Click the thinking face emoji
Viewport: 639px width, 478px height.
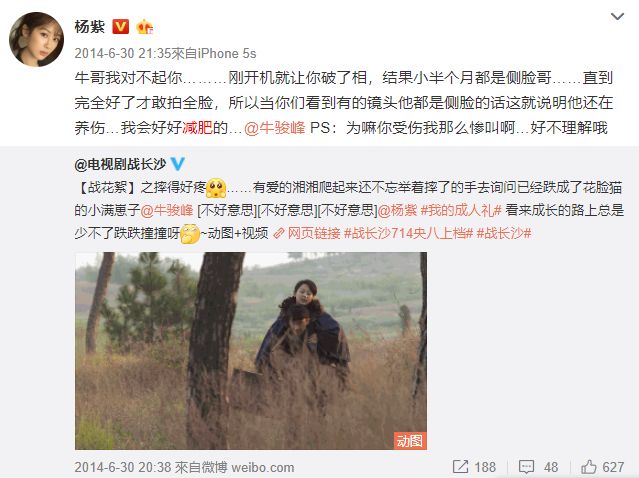[x=190, y=233]
